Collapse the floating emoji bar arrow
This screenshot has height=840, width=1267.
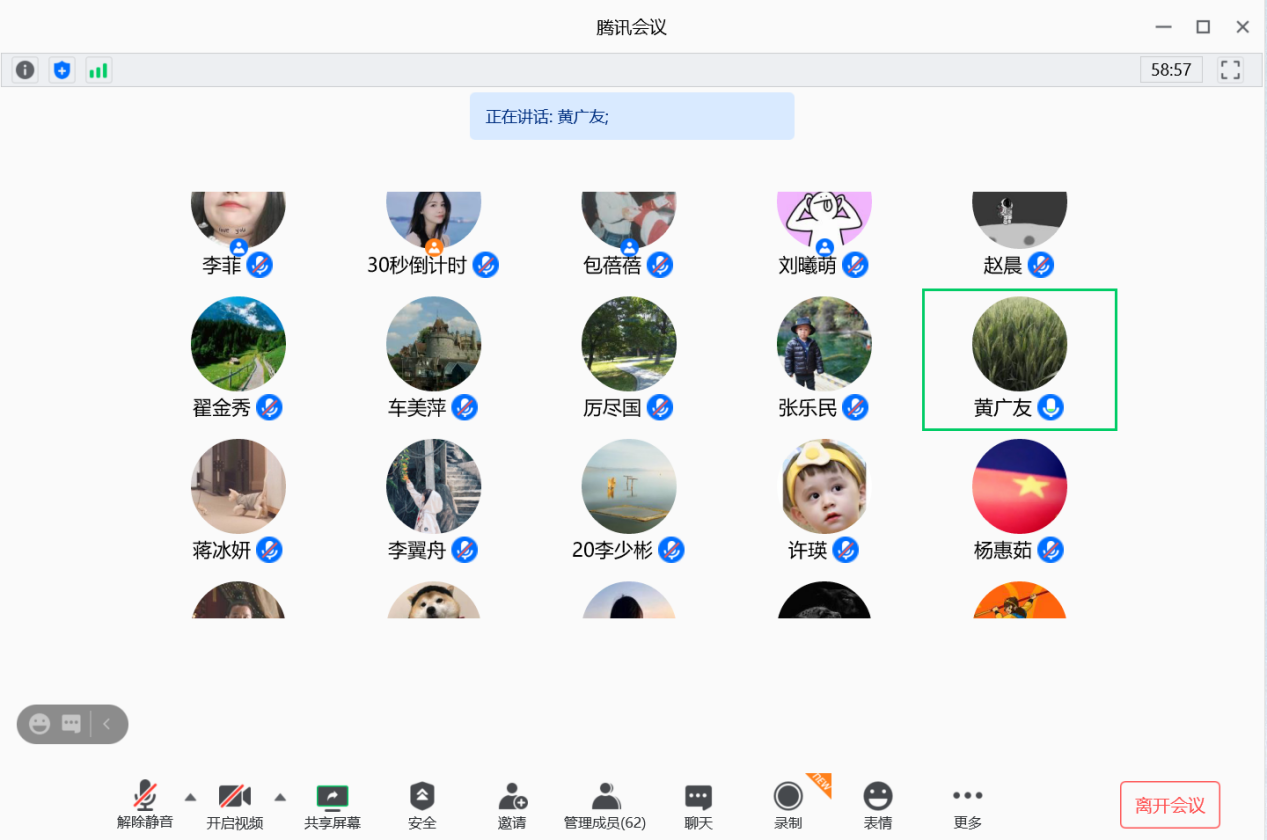[108, 724]
